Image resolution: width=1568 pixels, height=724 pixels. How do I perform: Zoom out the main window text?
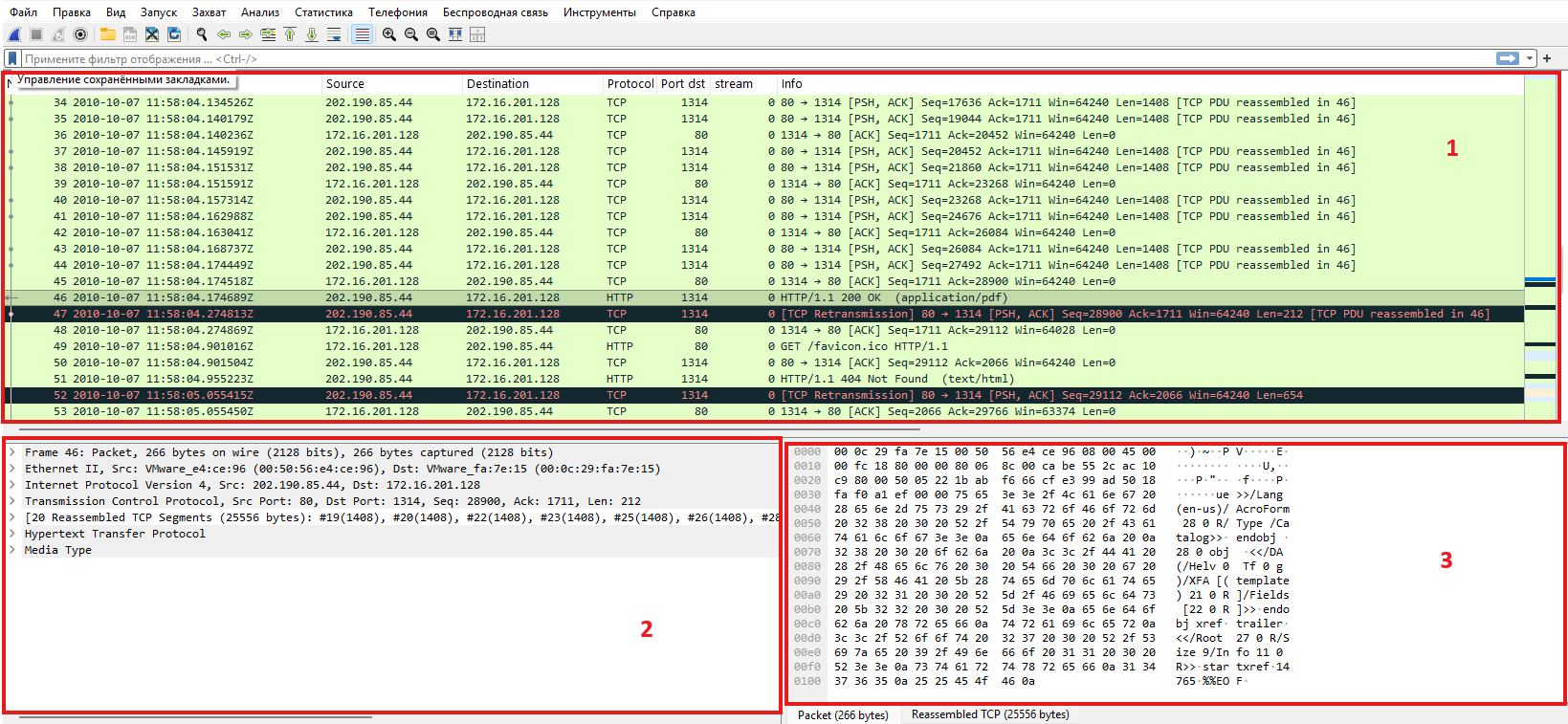(411, 34)
